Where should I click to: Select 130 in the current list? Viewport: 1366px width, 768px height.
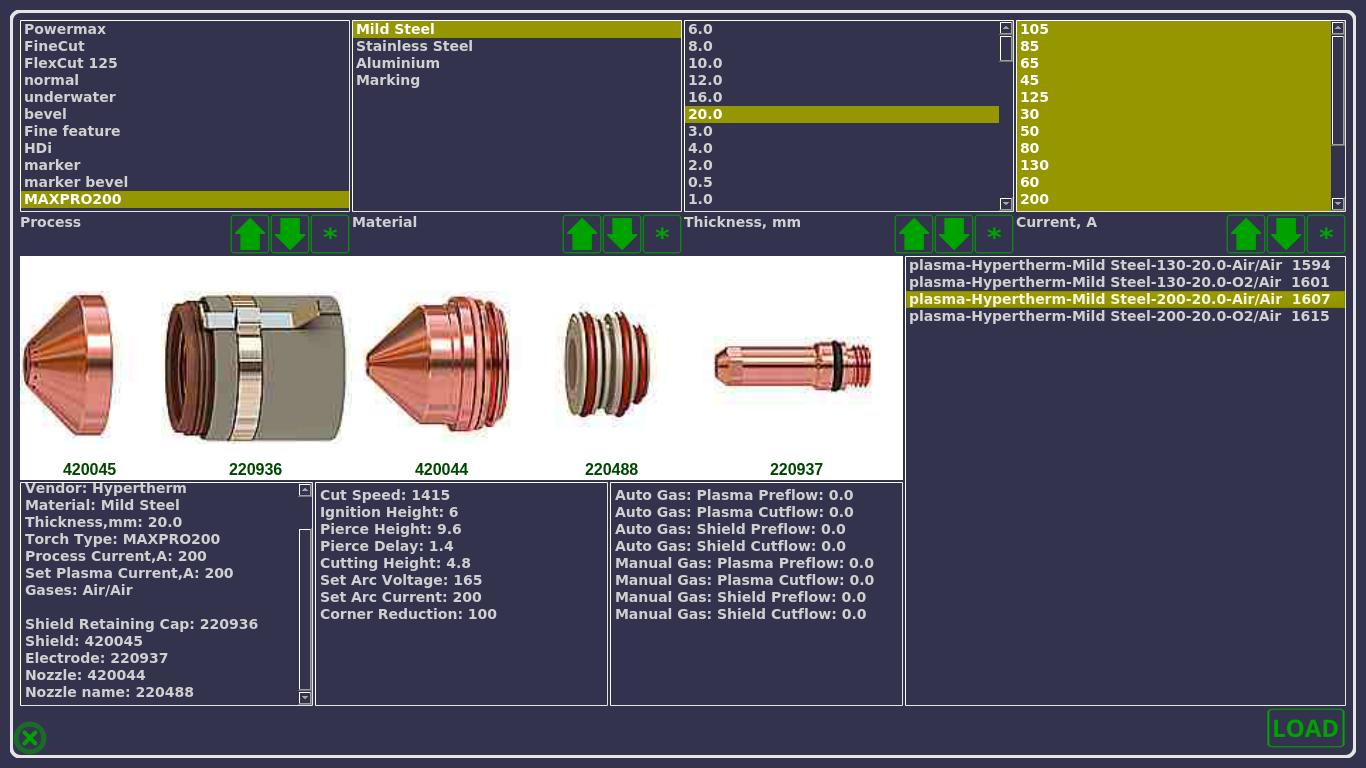pyautogui.click(x=1034, y=165)
